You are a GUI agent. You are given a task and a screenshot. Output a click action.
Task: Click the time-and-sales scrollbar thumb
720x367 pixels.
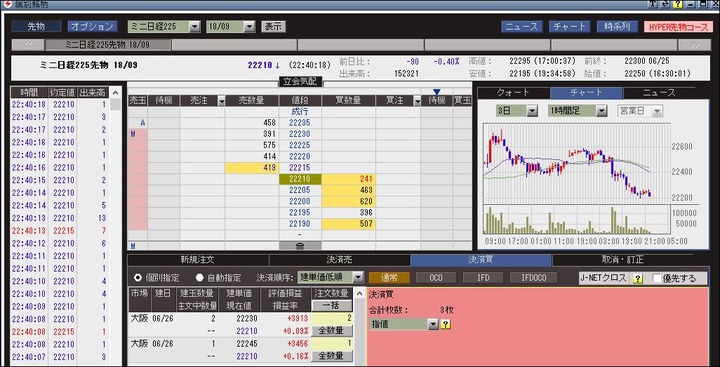[116, 103]
